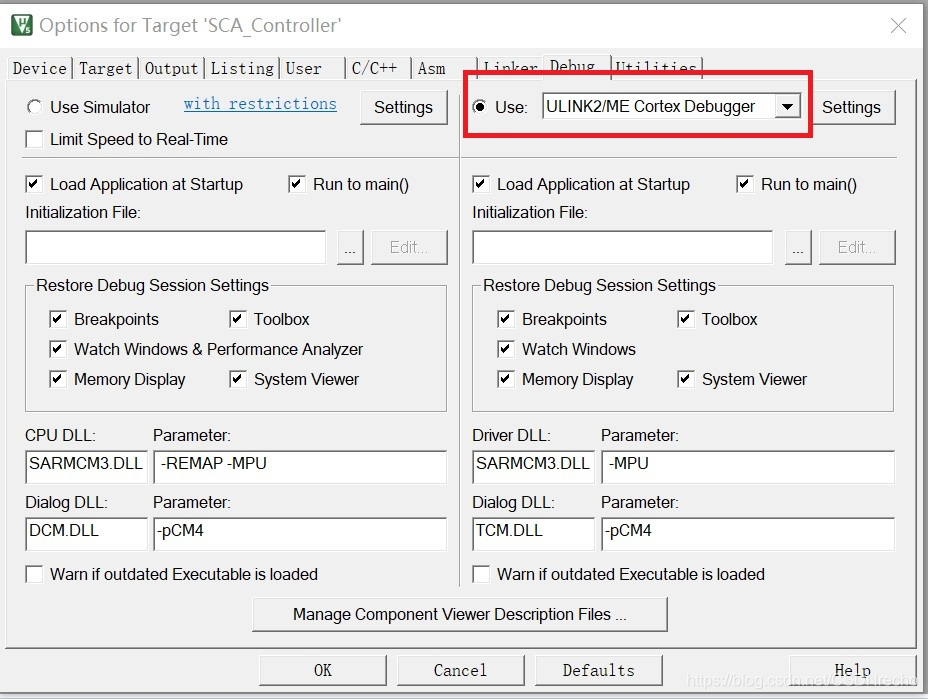Toggle simulator Load Application at Startup

[34, 184]
